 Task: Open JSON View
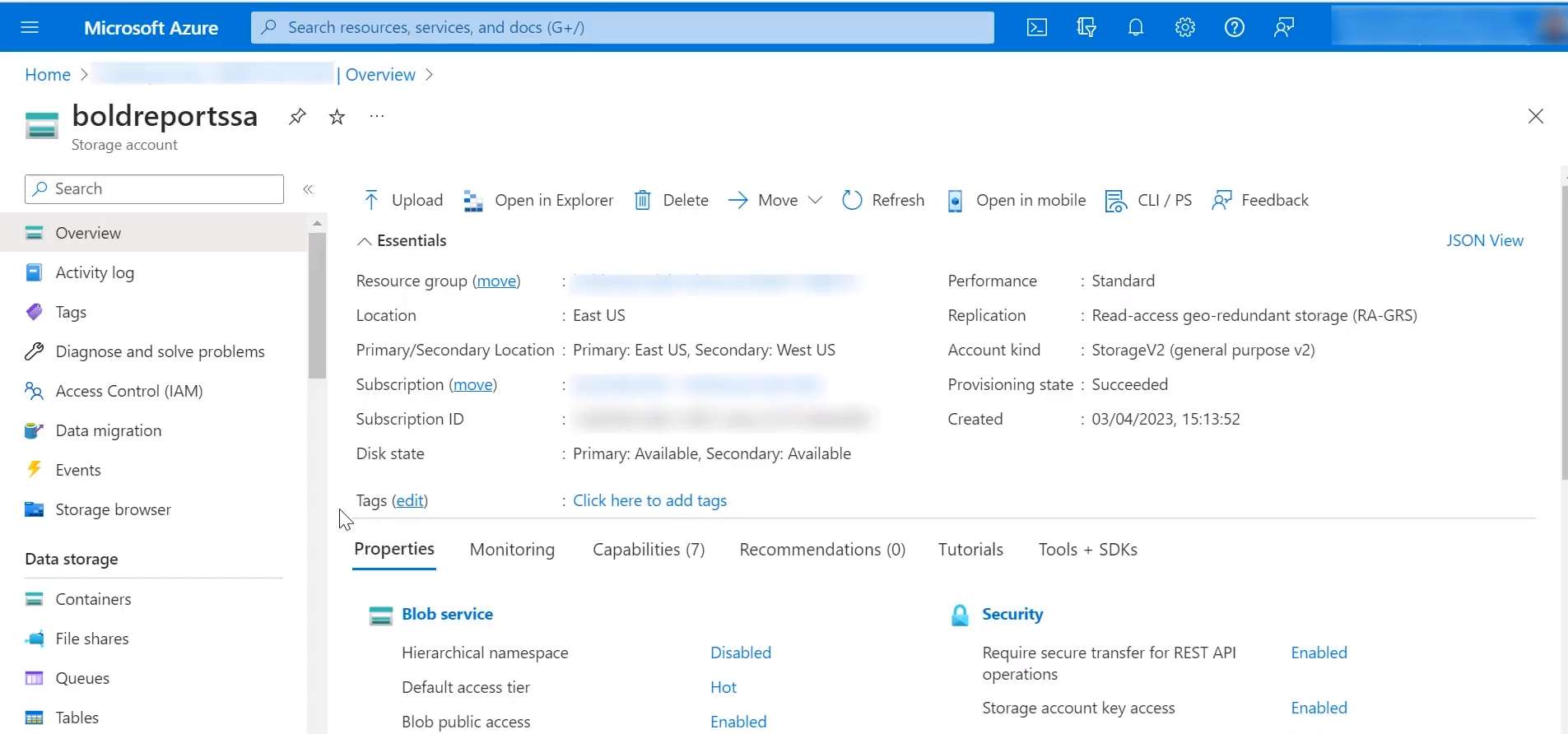coord(1485,240)
